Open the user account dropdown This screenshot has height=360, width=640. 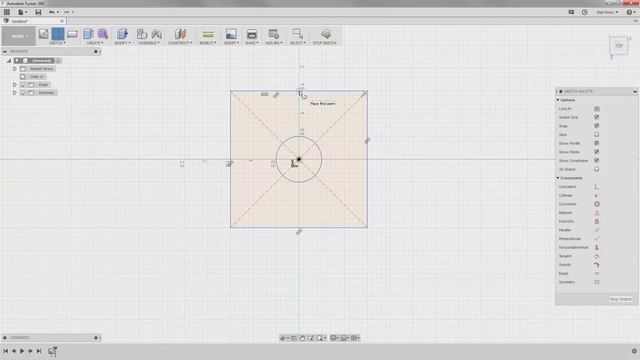pos(607,12)
